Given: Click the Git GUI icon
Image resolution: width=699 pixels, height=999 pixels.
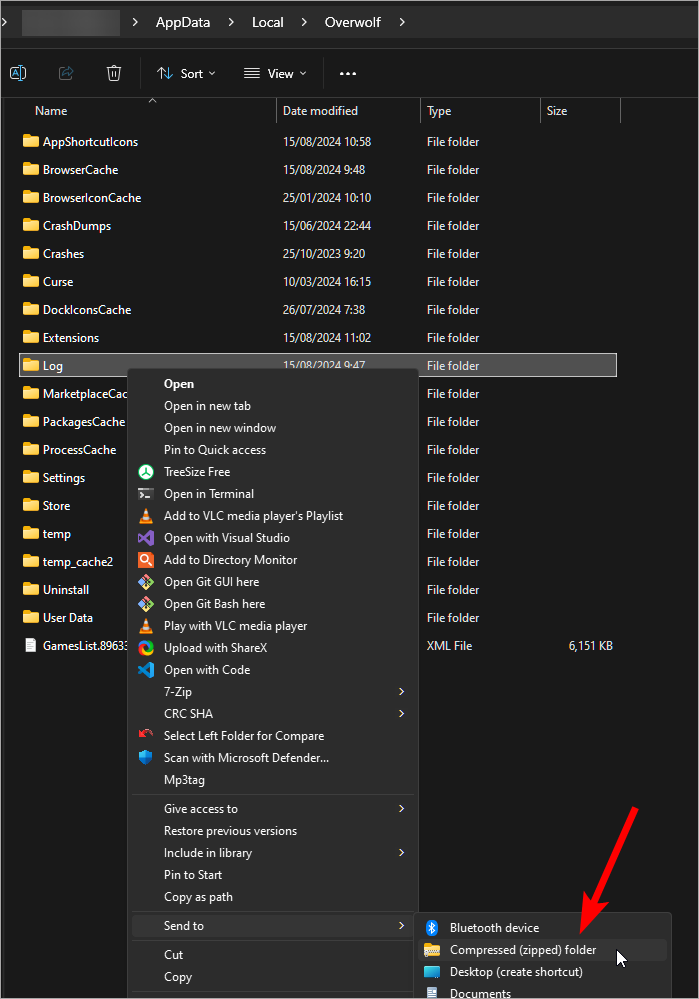Looking at the screenshot, I should [146, 582].
